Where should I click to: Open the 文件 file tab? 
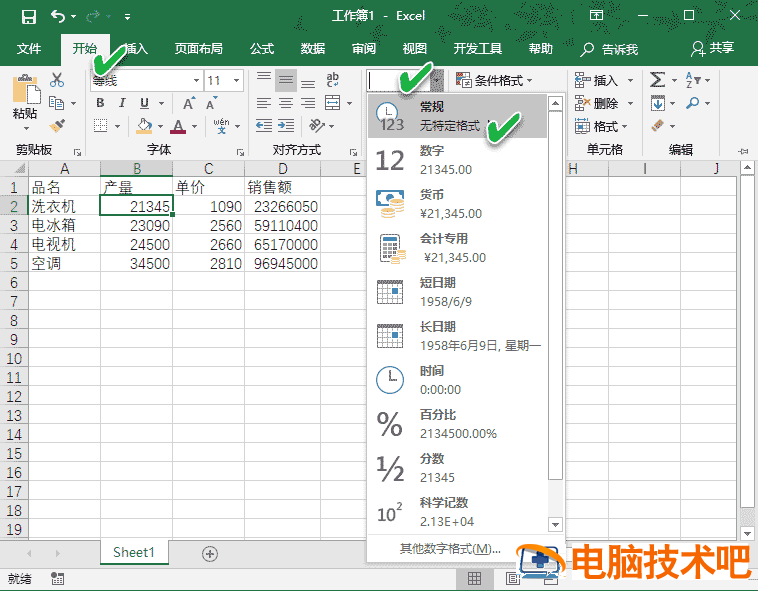coord(29,49)
